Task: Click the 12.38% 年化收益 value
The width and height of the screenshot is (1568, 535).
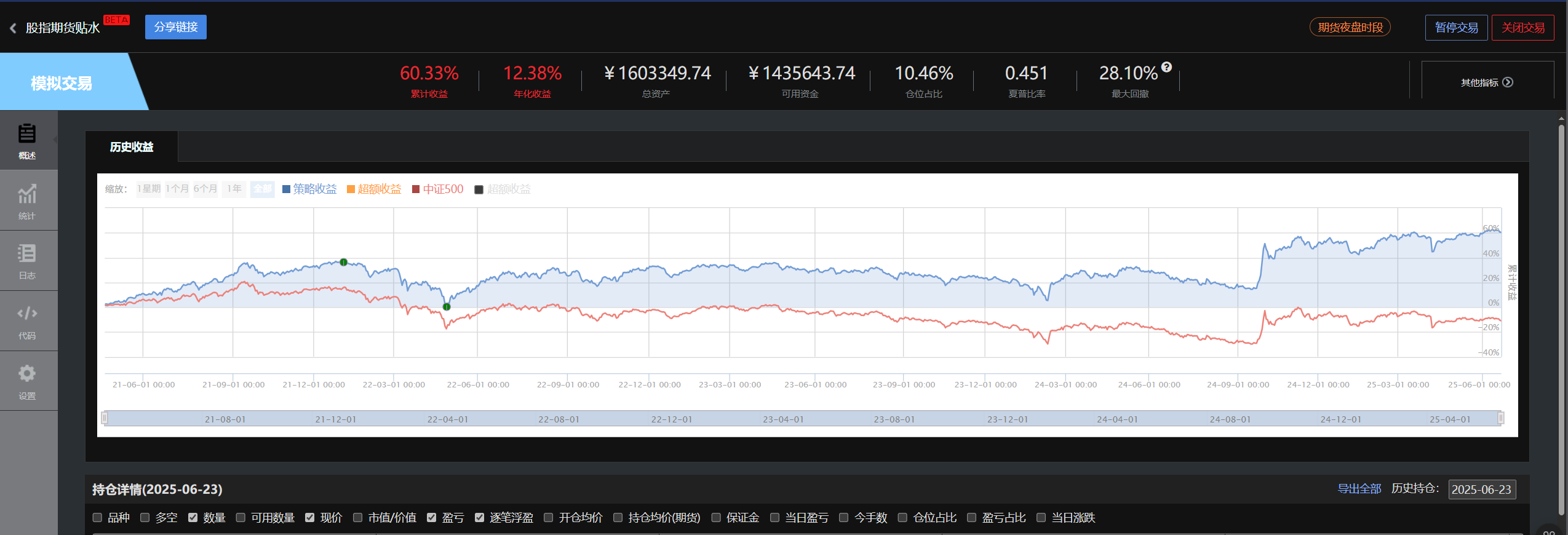Action: pyautogui.click(x=533, y=73)
